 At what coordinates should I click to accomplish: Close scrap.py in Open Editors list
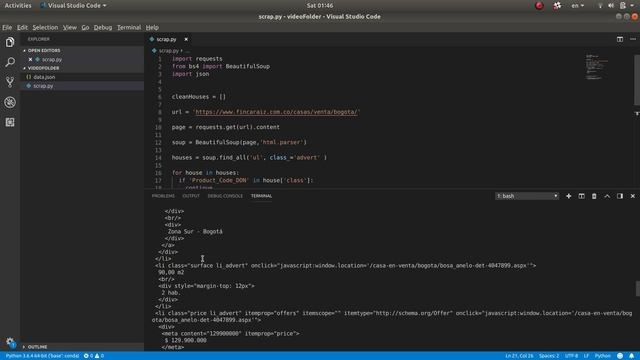click(x=30, y=59)
